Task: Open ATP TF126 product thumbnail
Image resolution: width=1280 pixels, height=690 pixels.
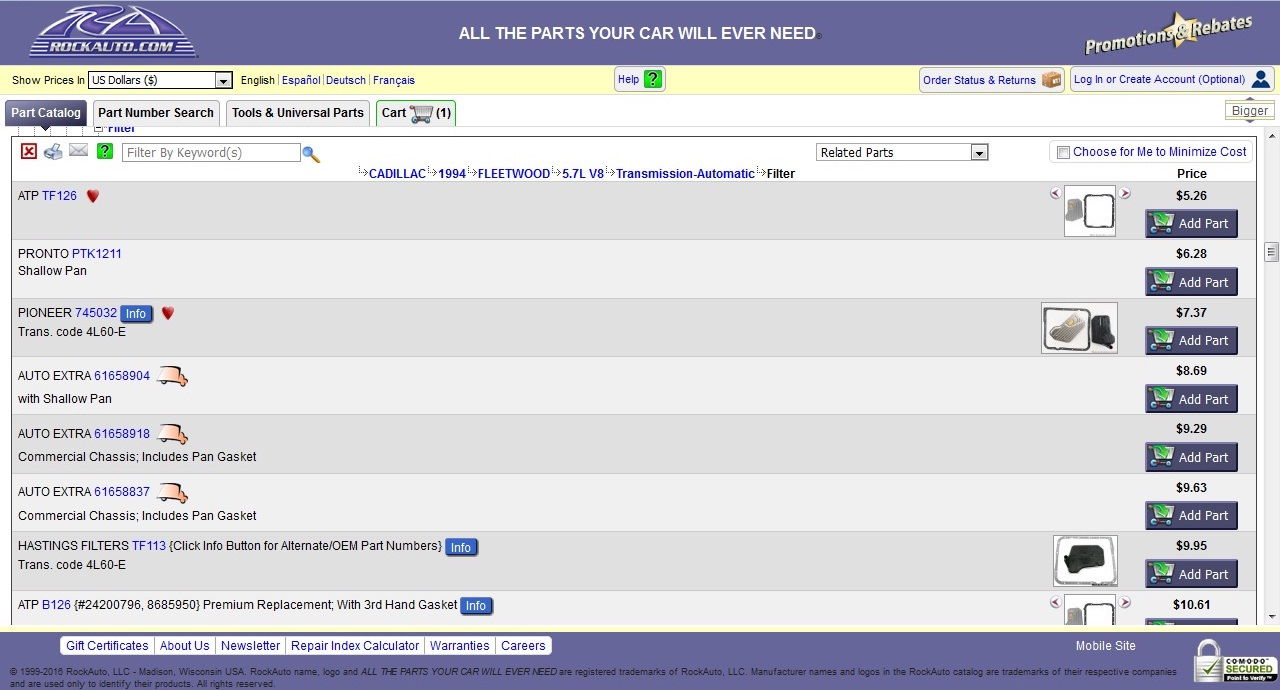Action: (1090, 211)
